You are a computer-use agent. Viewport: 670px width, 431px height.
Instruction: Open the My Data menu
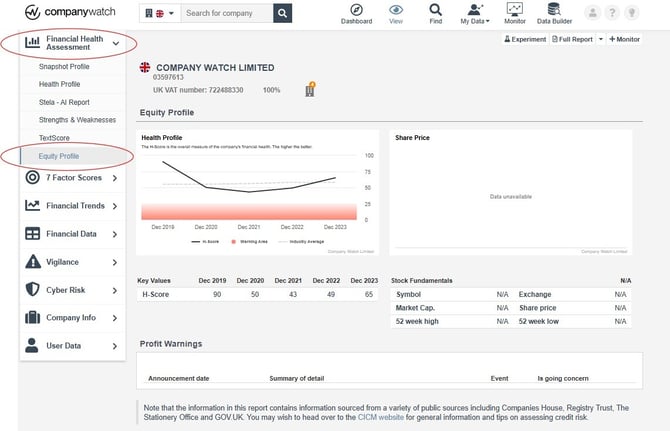[475, 14]
